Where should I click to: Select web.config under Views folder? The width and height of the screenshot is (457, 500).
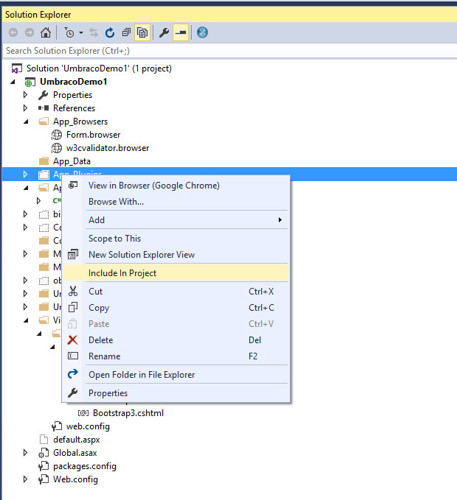pos(88,426)
